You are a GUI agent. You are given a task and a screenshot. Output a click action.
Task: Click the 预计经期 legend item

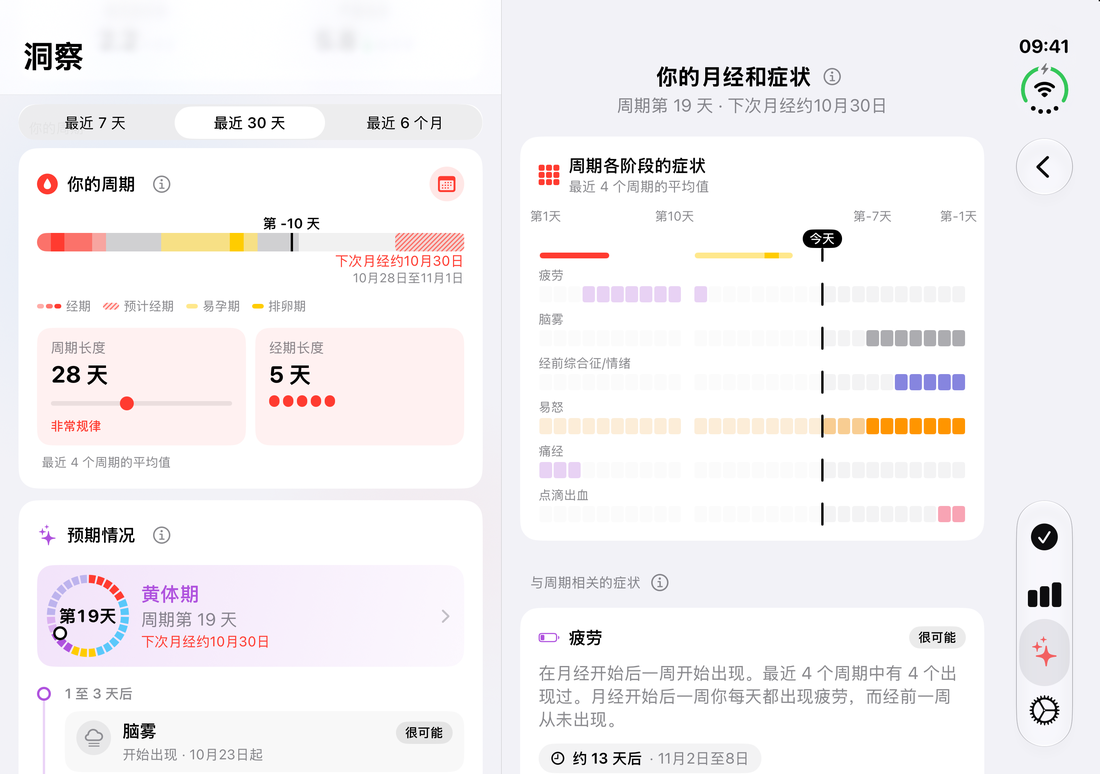(x=138, y=306)
